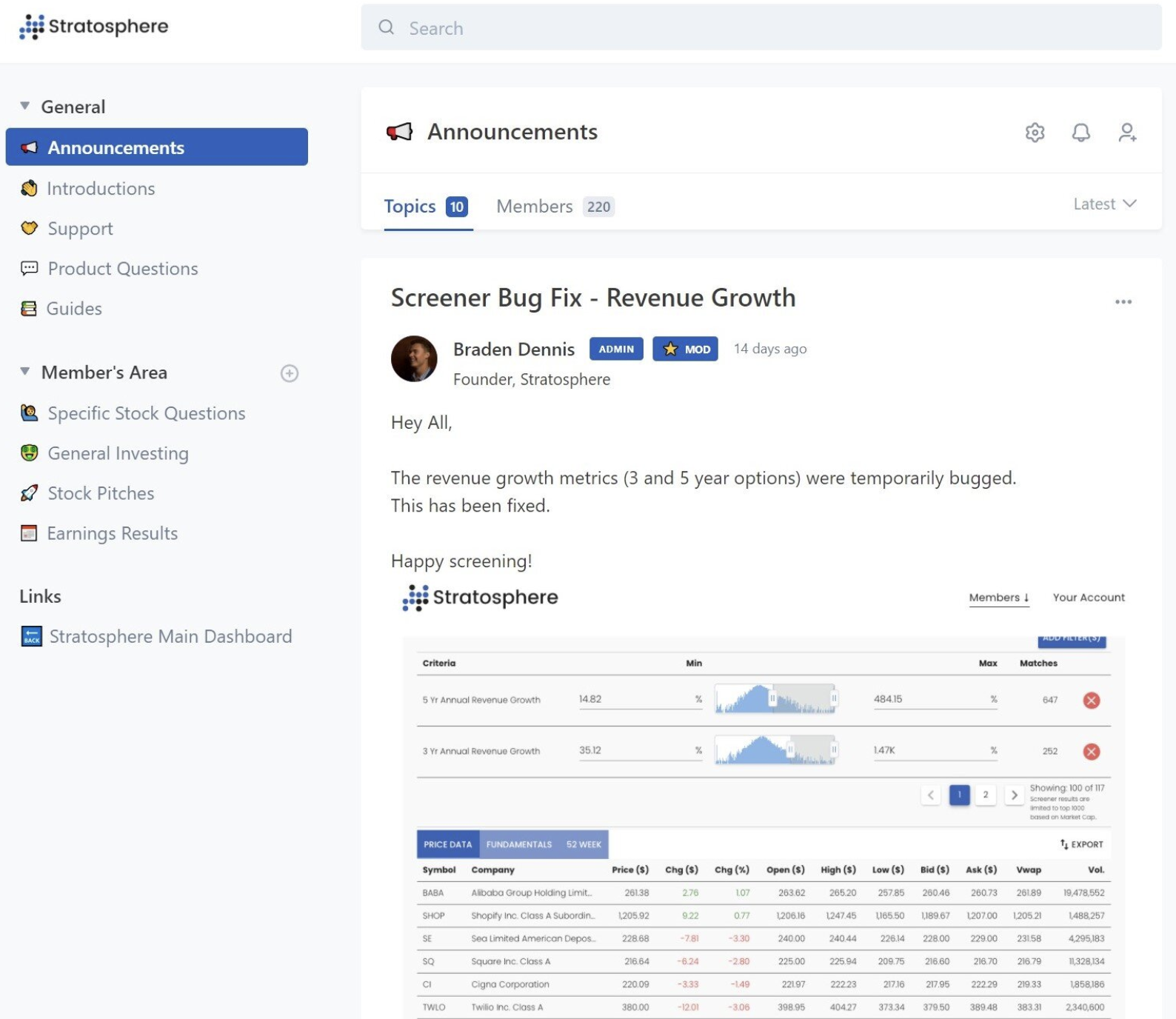Click the author name Braden Dennis

click(x=514, y=349)
